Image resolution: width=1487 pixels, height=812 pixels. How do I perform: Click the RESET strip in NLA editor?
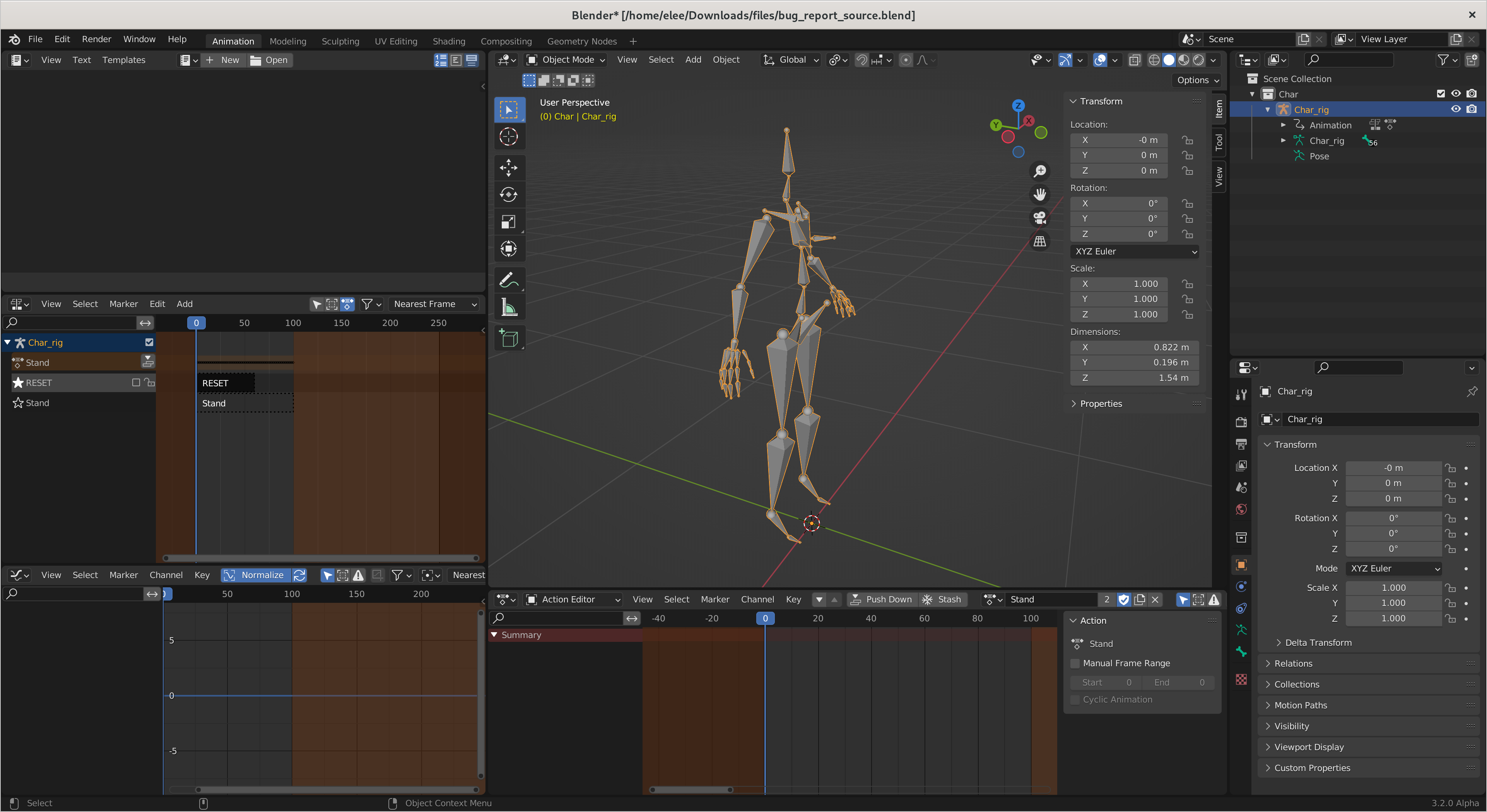pos(226,383)
